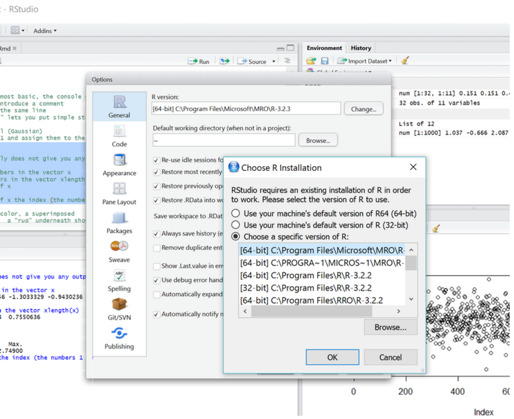
Task: Click OK in Choose R Installation dialog
Action: pos(332,357)
